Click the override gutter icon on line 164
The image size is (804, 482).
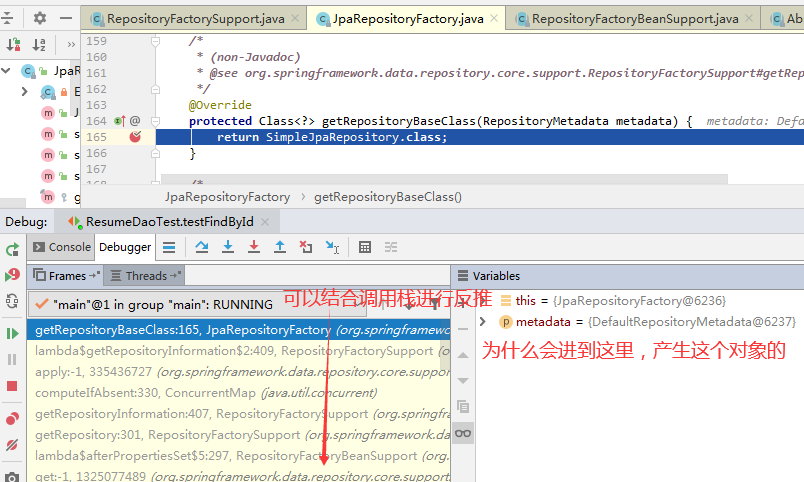119,121
